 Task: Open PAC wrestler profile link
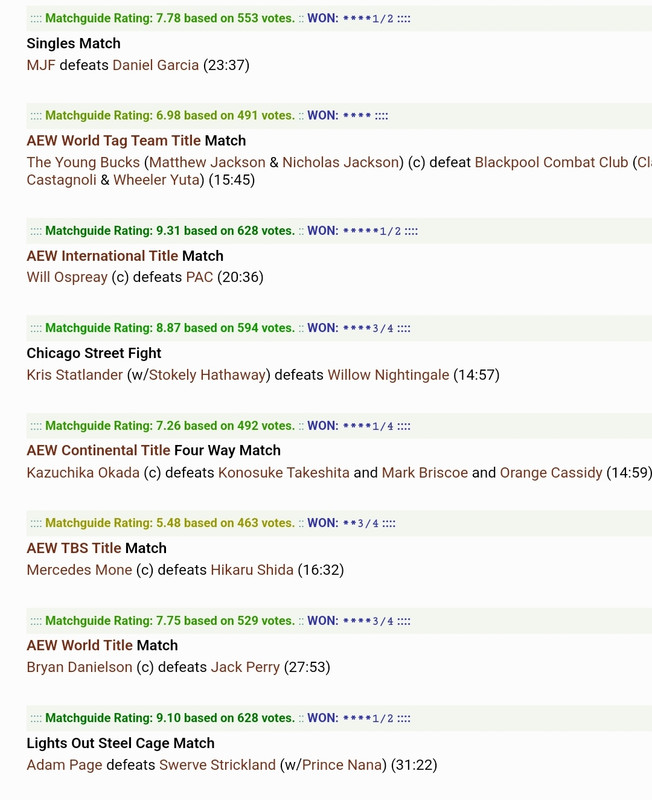(199, 277)
